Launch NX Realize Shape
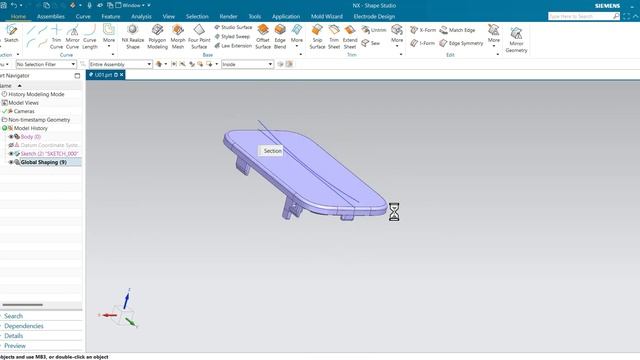Image resolution: width=640 pixels, height=360 pixels. pos(133,37)
